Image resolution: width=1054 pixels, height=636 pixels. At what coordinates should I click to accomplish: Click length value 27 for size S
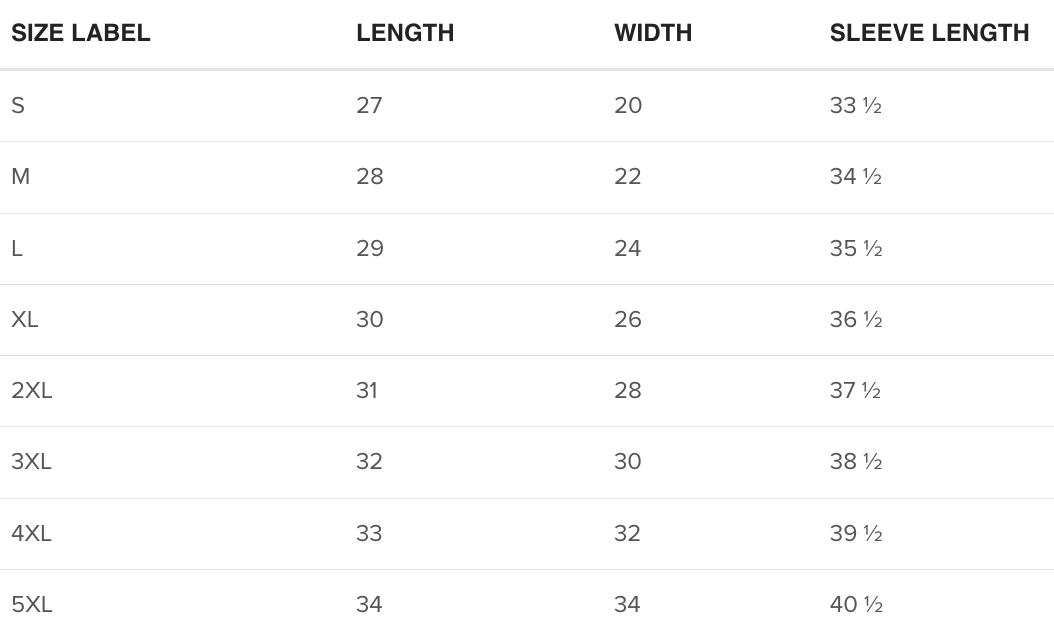(x=369, y=105)
